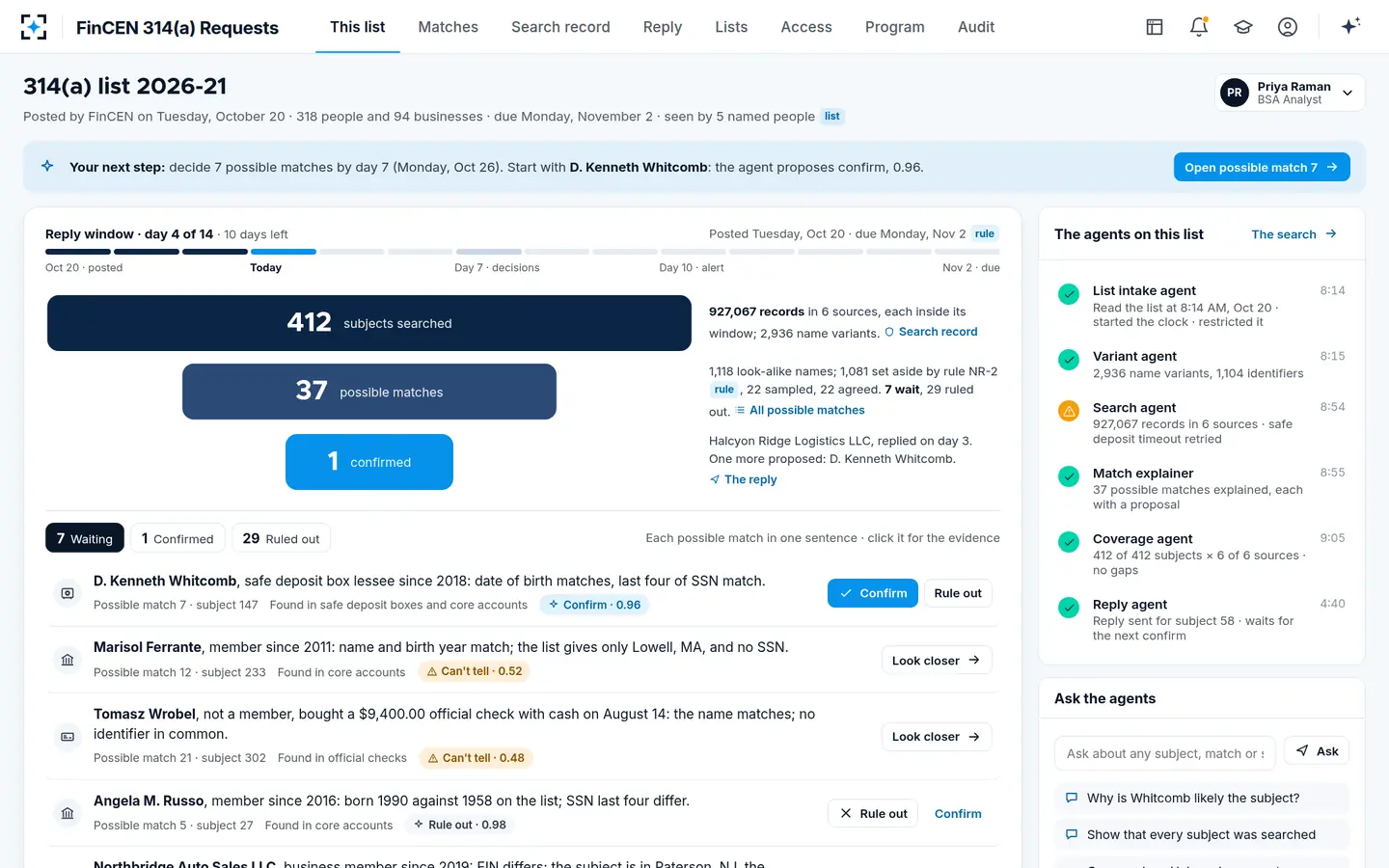The image size is (1389, 868).
Task: Filter to 1 Confirmed matches
Action: coord(177,538)
